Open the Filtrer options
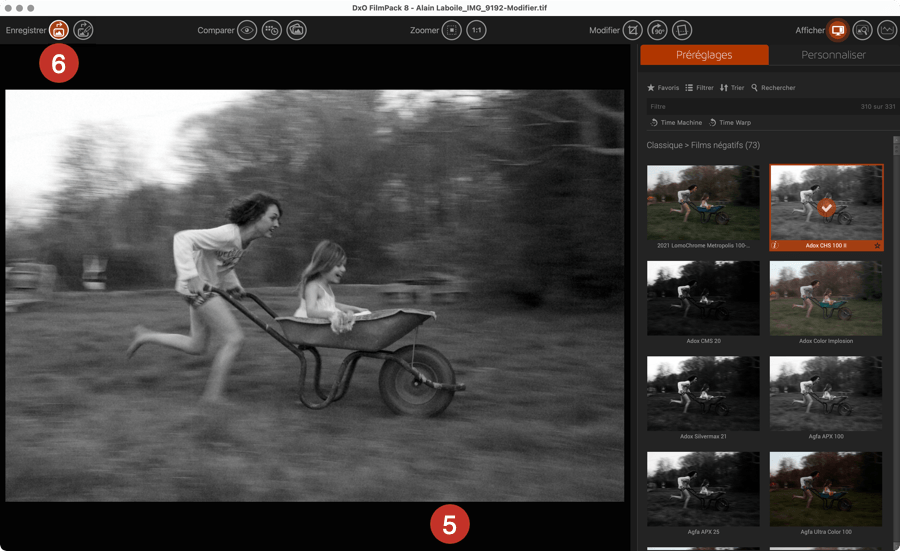 (x=699, y=88)
